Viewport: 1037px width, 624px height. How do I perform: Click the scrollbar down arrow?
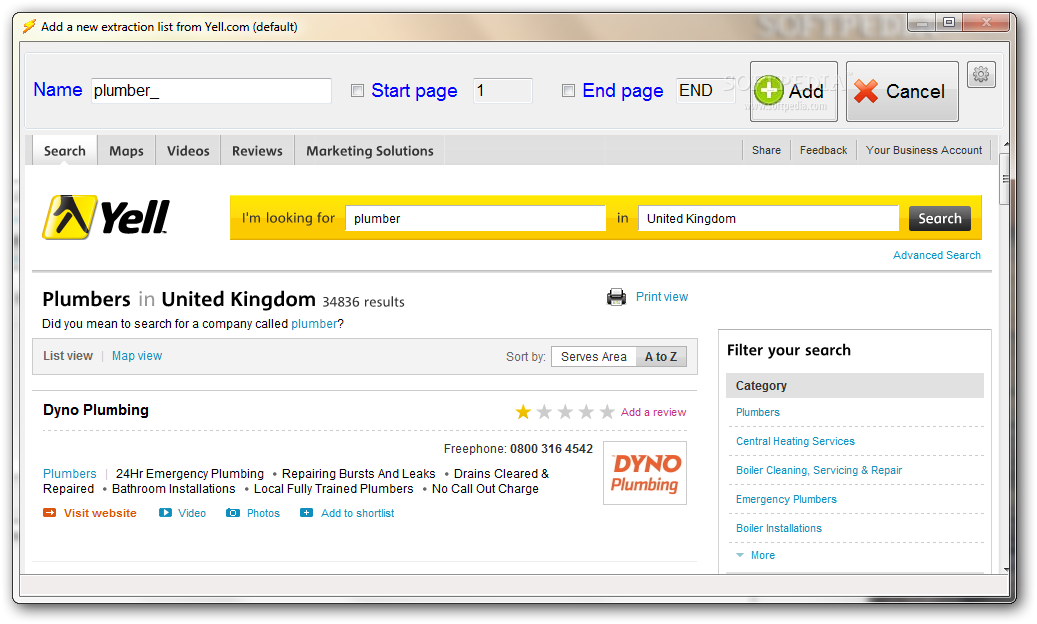pos(1006,569)
